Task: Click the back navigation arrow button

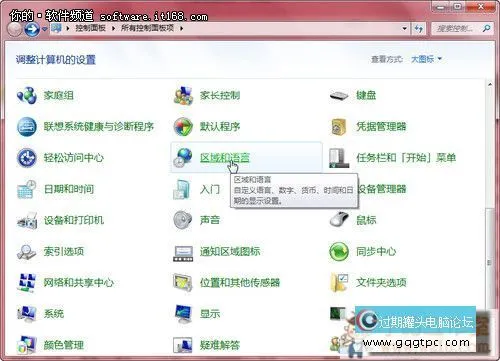Action: [15, 29]
